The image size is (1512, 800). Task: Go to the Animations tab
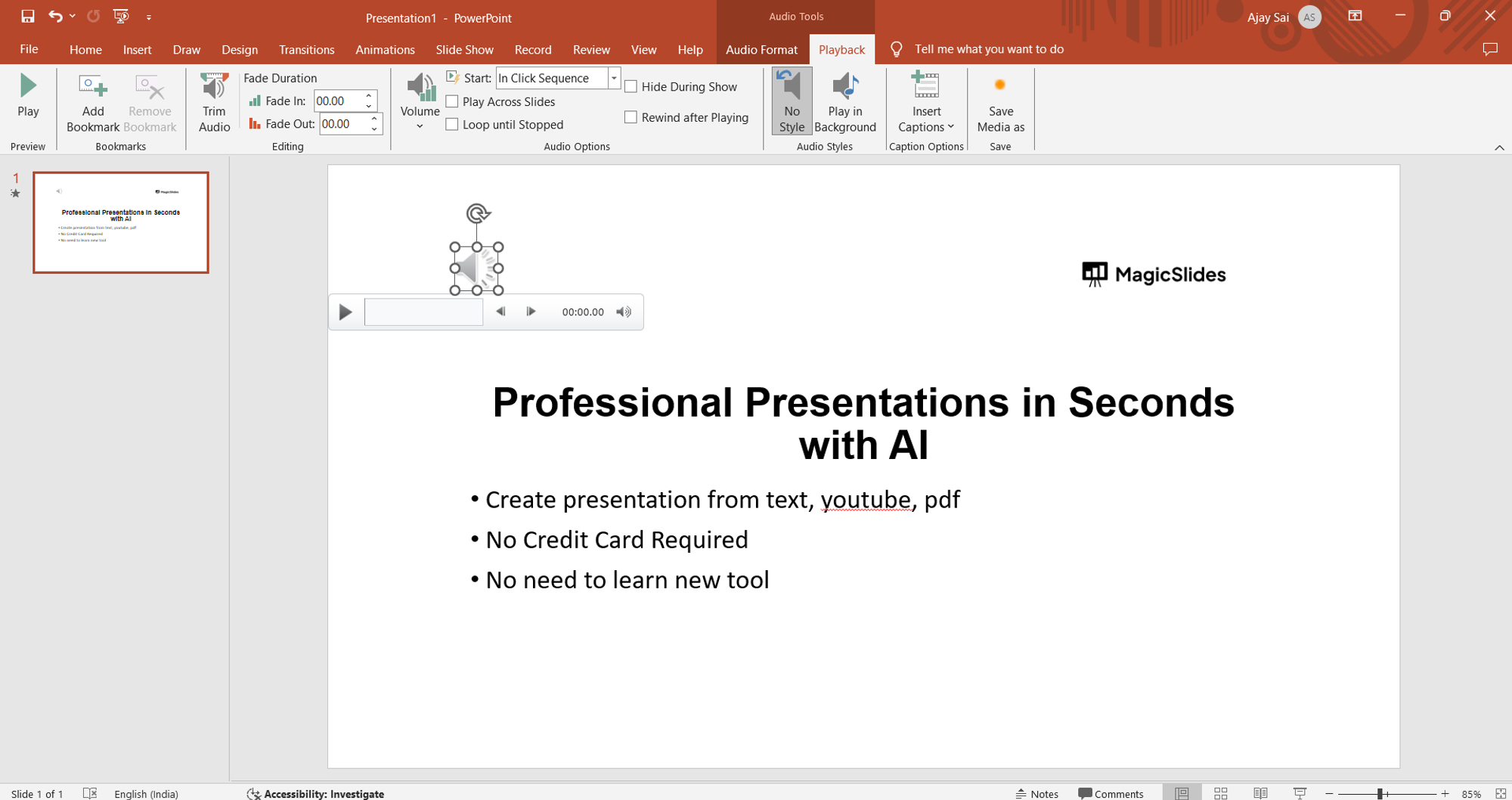(385, 49)
